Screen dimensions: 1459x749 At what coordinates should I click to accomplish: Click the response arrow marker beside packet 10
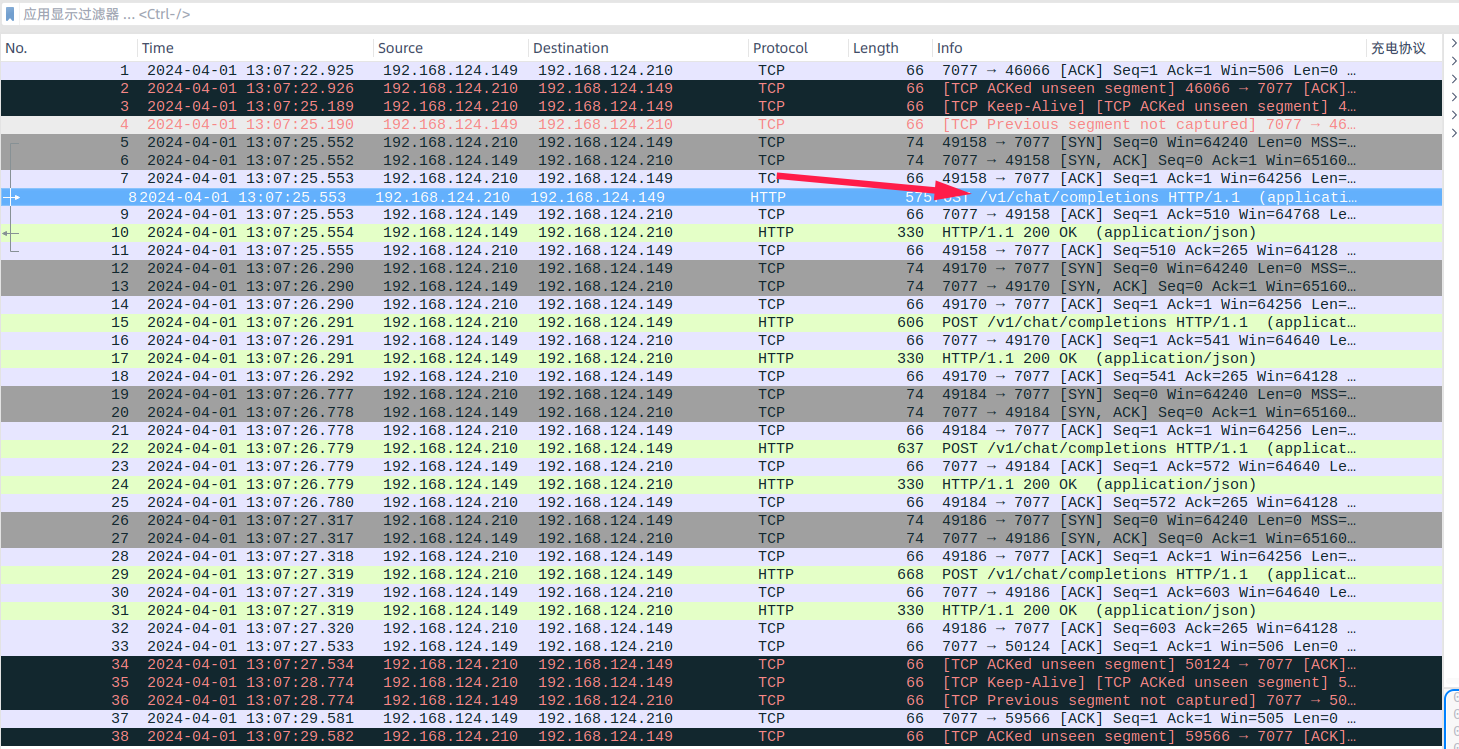10,233
